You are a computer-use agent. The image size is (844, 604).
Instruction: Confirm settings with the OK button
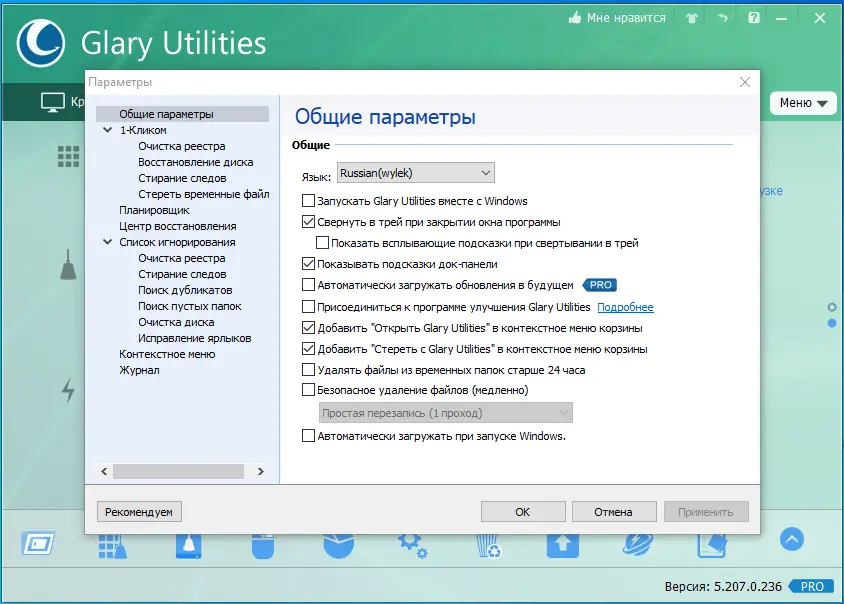tap(523, 512)
